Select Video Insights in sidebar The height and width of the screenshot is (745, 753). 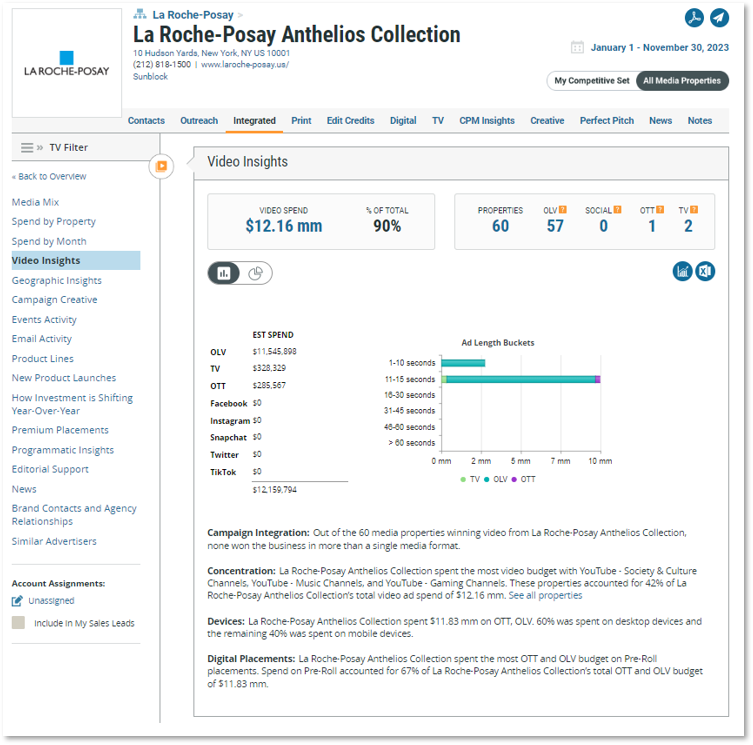click(x=76, y=260)
